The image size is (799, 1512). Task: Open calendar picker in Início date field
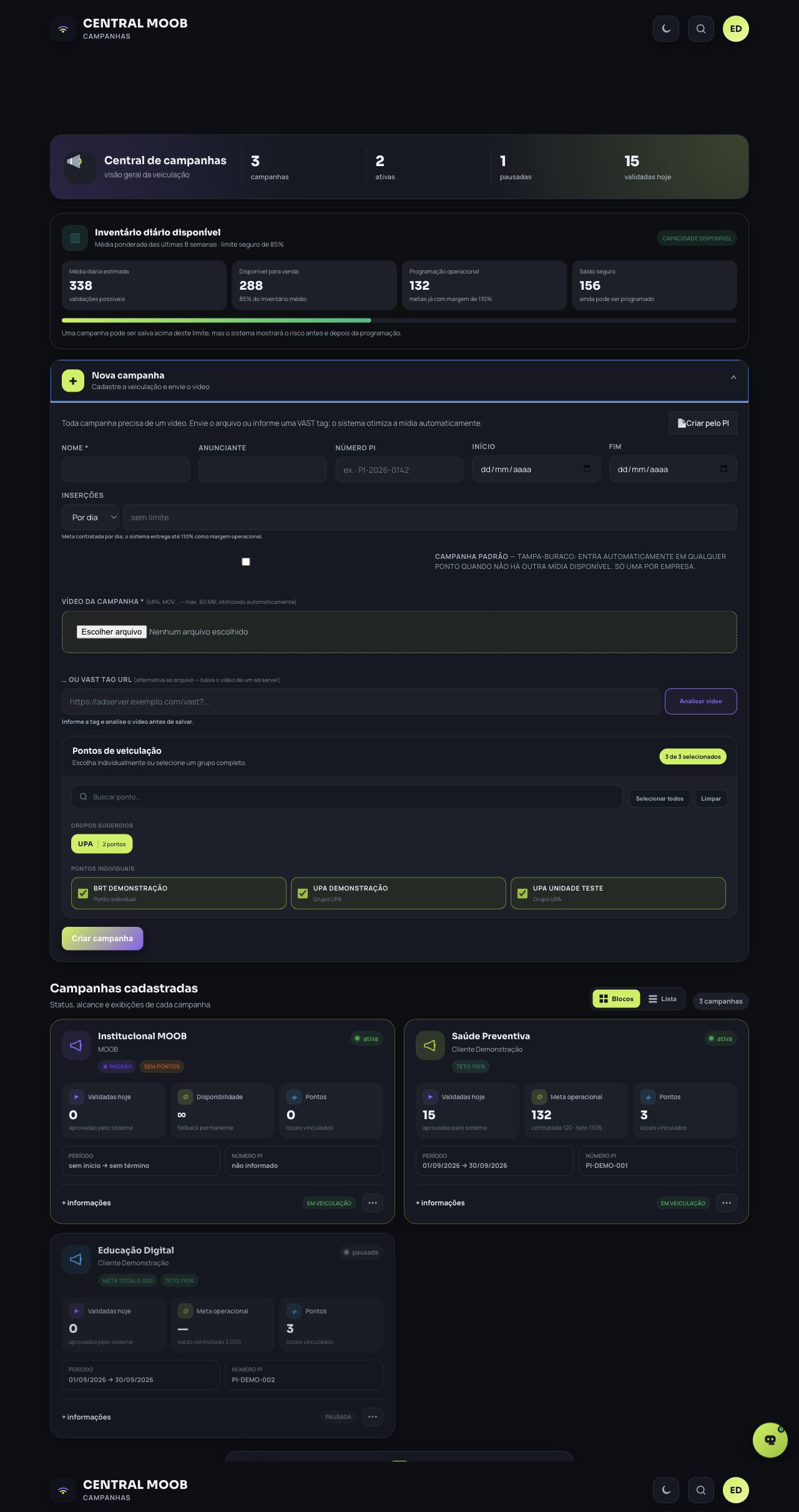pyautogui.click(x=587, y=469)
